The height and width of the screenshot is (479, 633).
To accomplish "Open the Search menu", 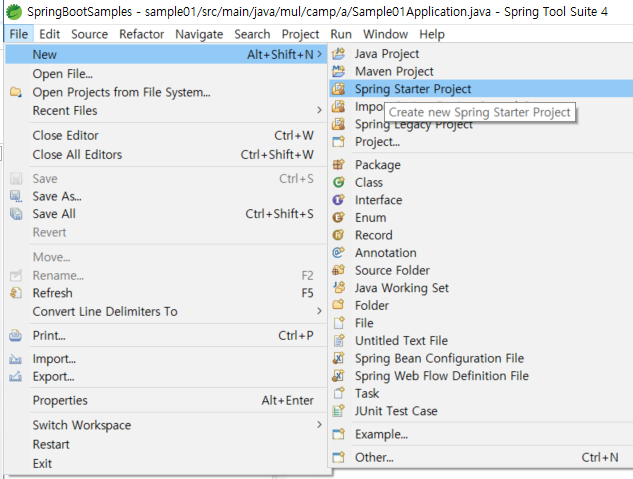I will tap(252, 34).
